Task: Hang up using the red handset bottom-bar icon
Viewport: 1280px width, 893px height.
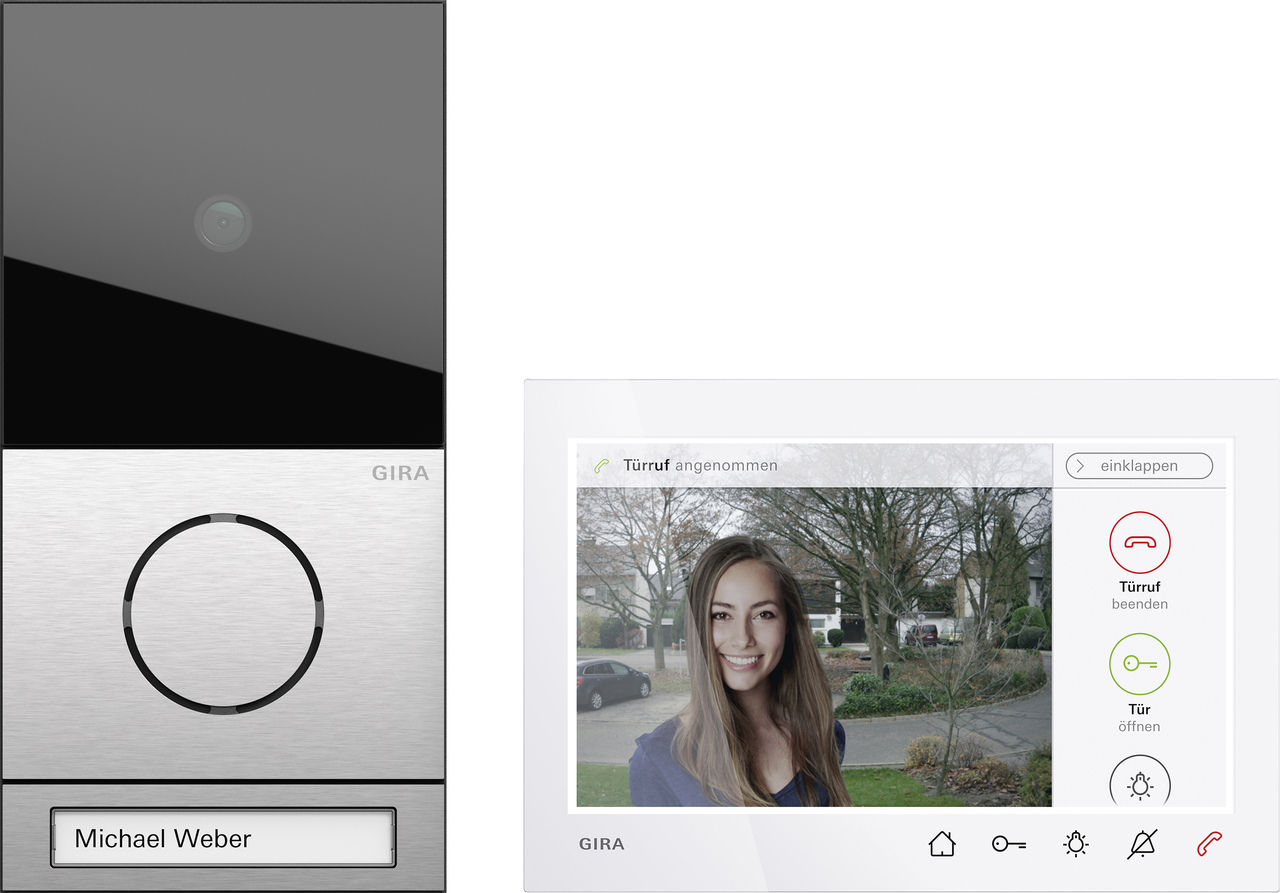Action: pos(1208,844)
